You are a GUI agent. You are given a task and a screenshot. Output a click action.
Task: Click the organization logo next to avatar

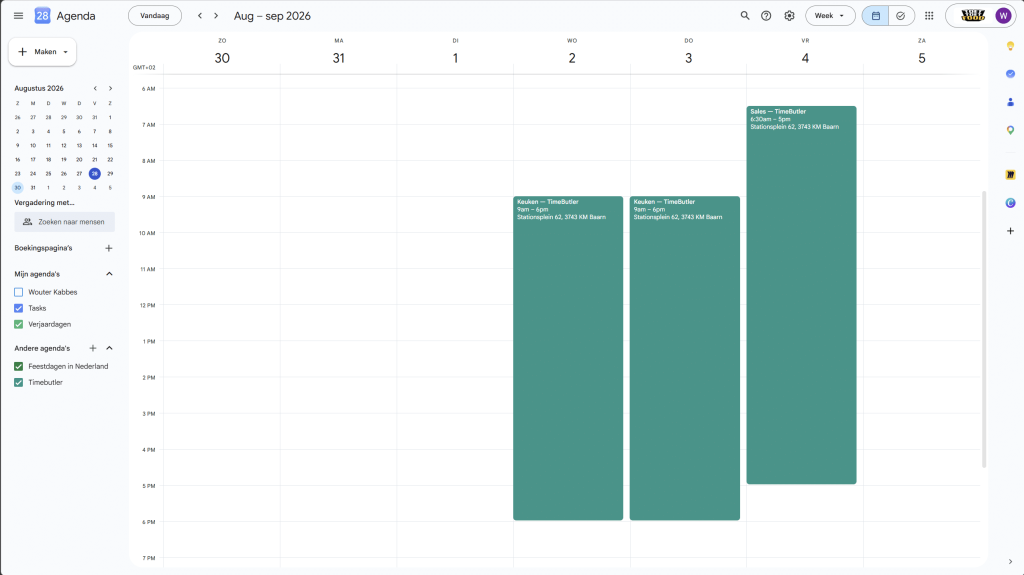tap(972, 16)
